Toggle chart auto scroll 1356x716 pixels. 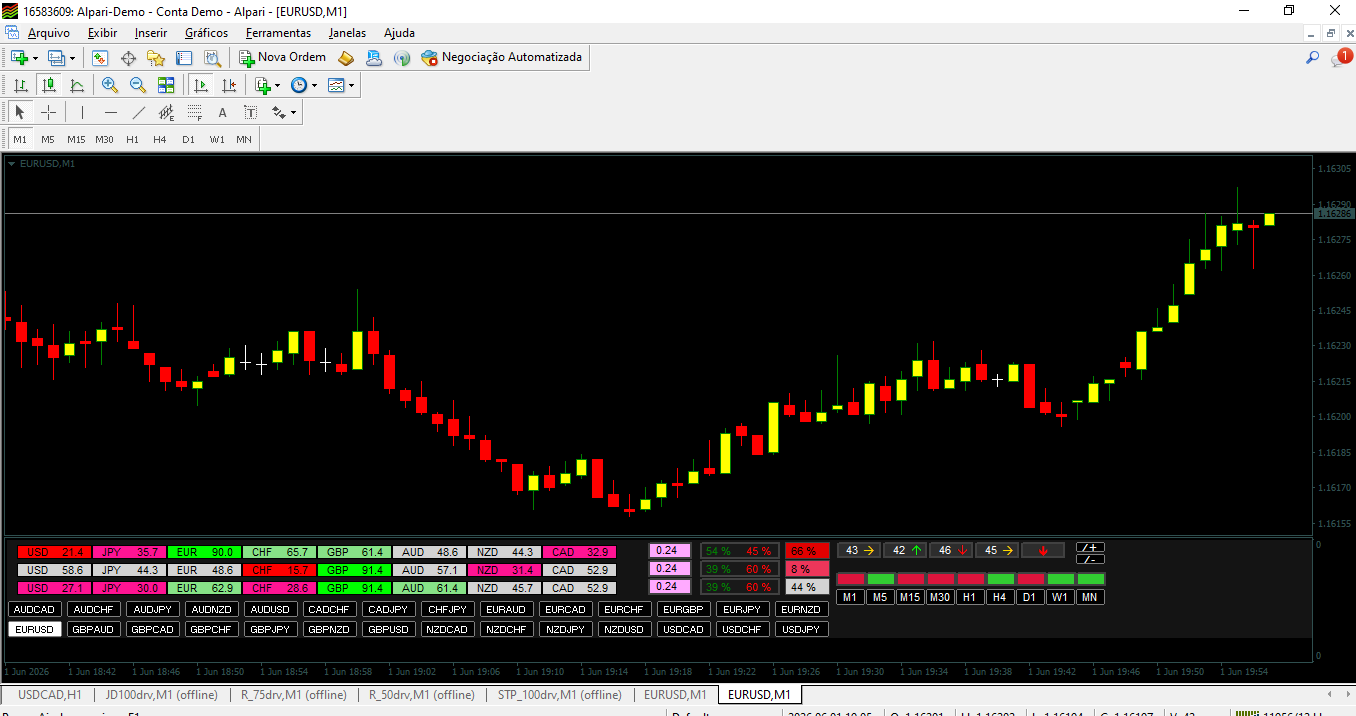coord(201,85)
